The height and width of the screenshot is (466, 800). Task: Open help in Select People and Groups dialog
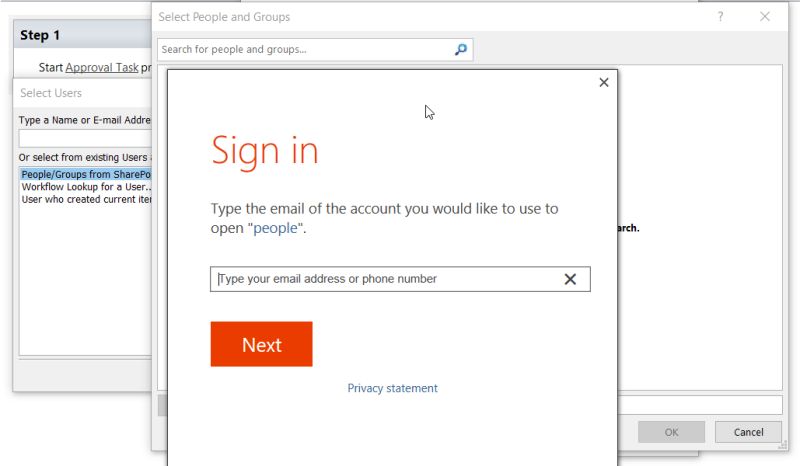tap(720, 17)
